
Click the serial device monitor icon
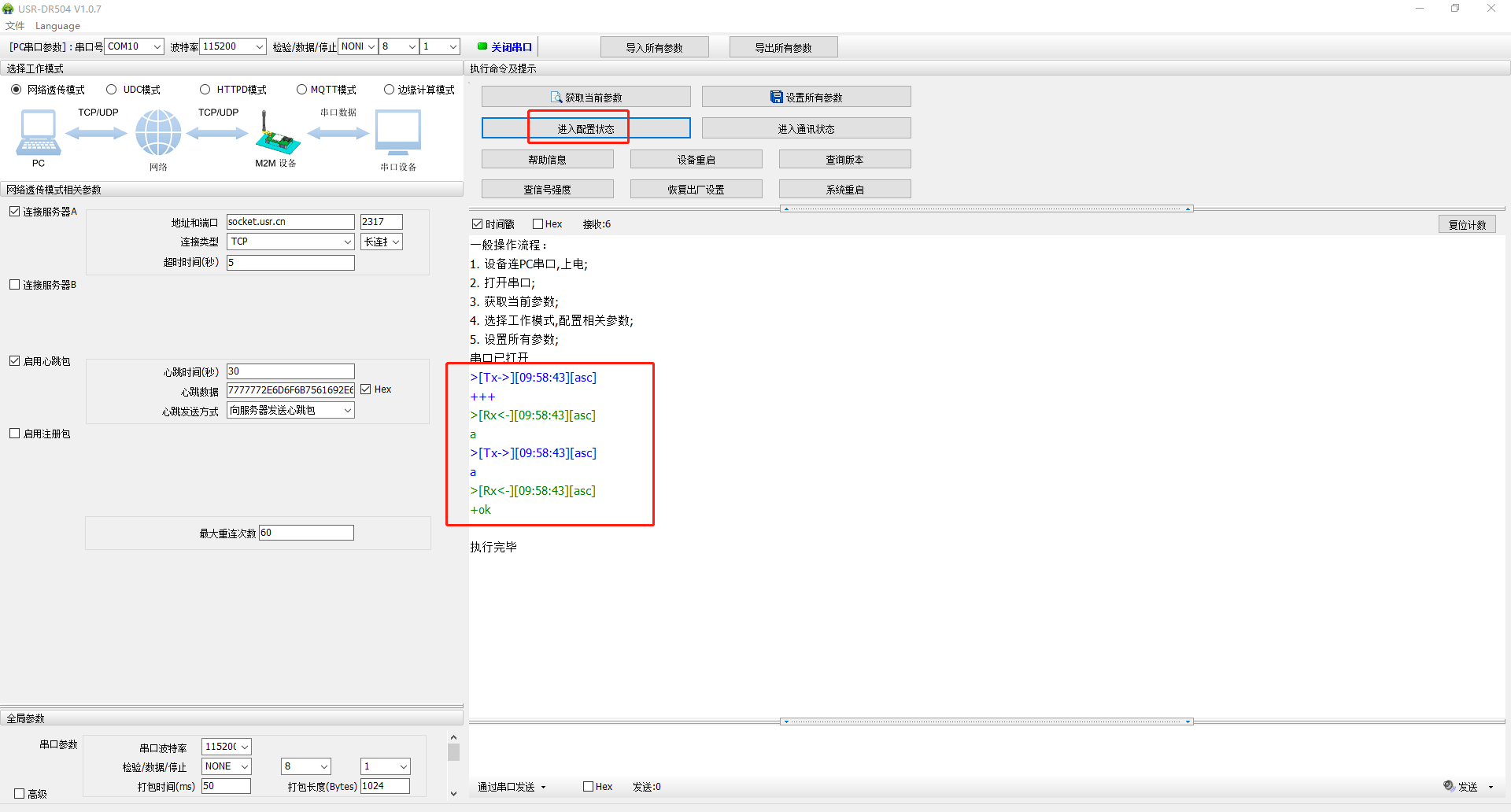point(398,132)
